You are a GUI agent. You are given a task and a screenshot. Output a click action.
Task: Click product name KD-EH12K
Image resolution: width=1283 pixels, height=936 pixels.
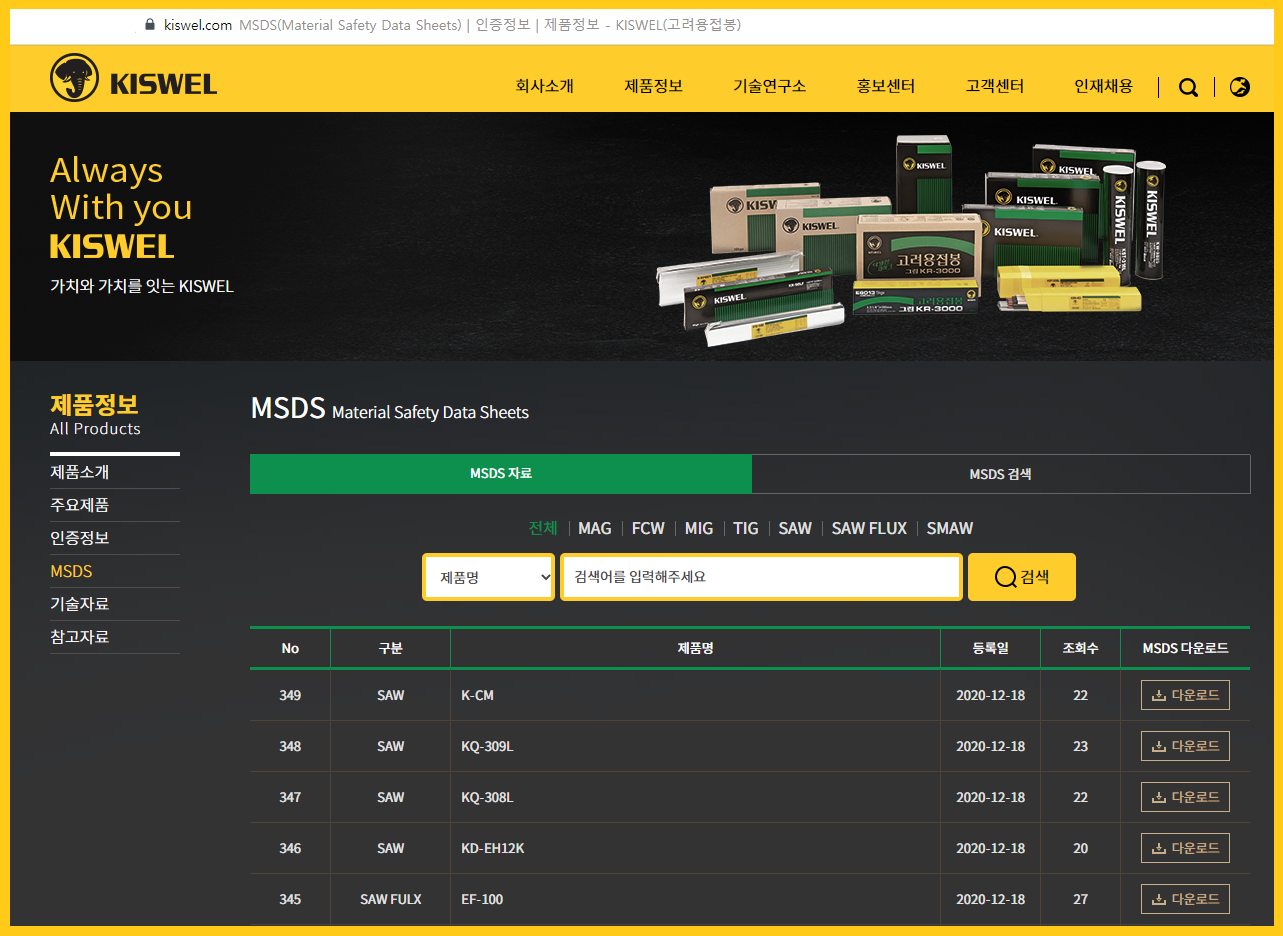(x=493, y=848)
